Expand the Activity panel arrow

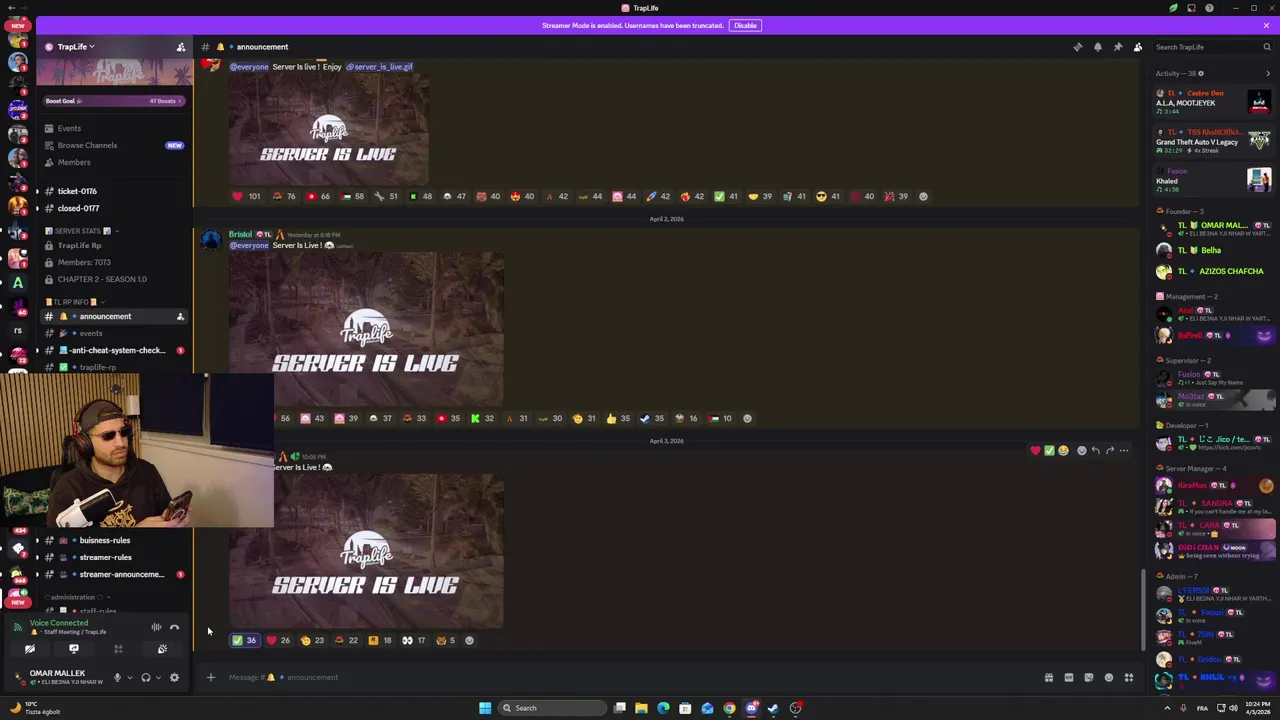click(1268, 73)
